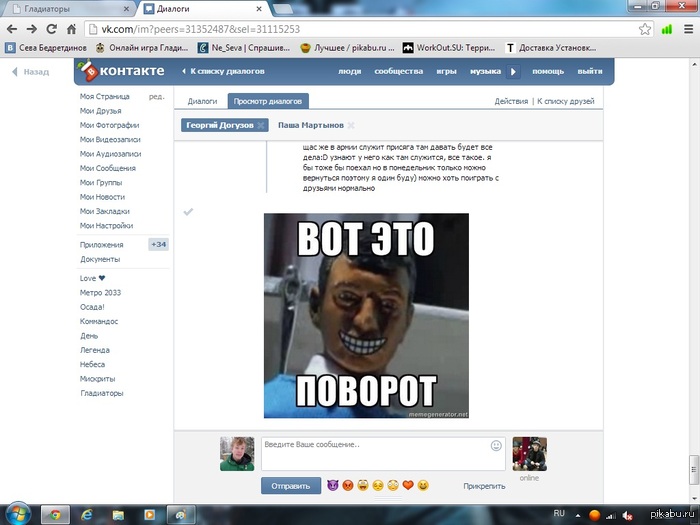Open the музыка header menu item

click(x=485, y=71)
